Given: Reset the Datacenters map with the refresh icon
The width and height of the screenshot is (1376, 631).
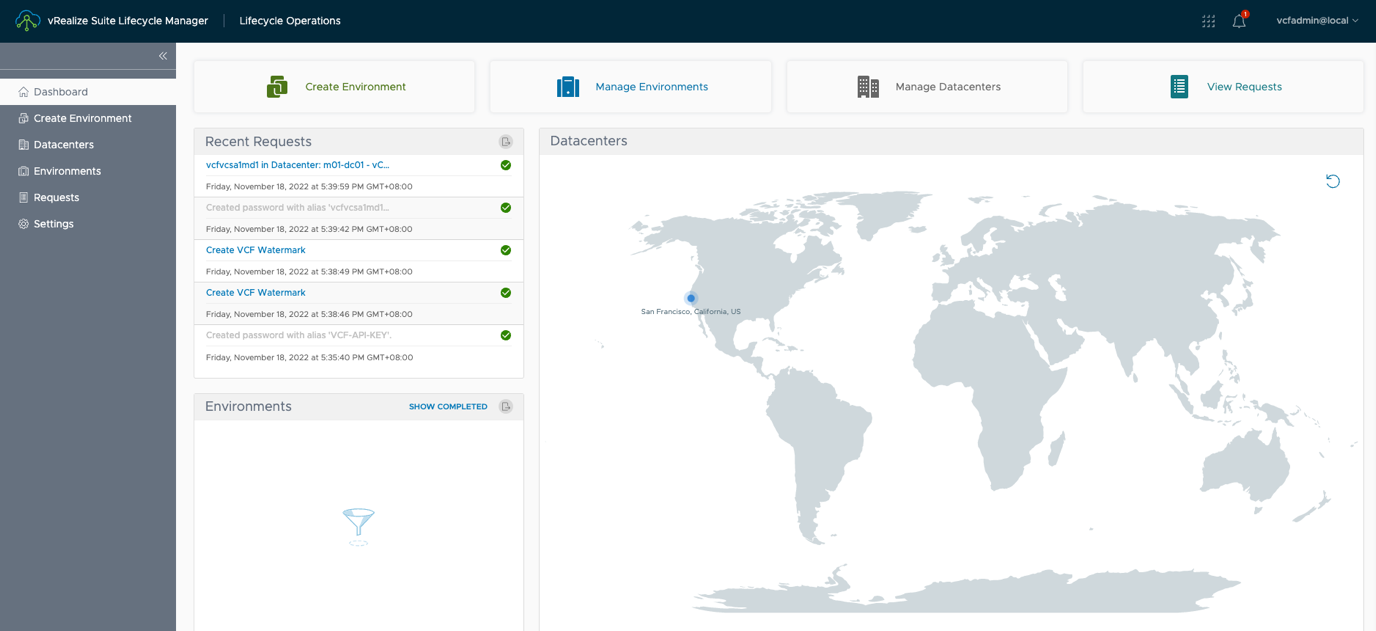Looking at the screenshot, I should coord(1333,181).
